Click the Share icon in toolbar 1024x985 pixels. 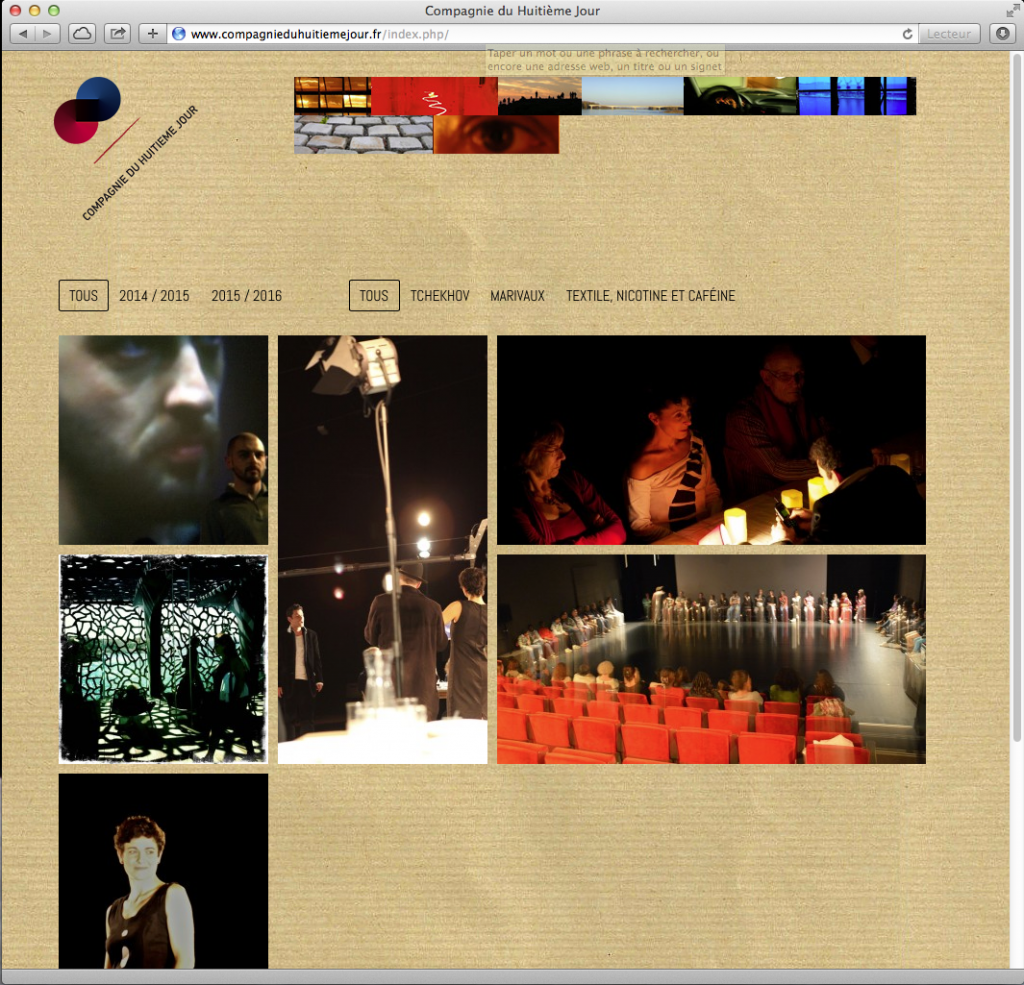pyautogui.click(x=118, y=33)
